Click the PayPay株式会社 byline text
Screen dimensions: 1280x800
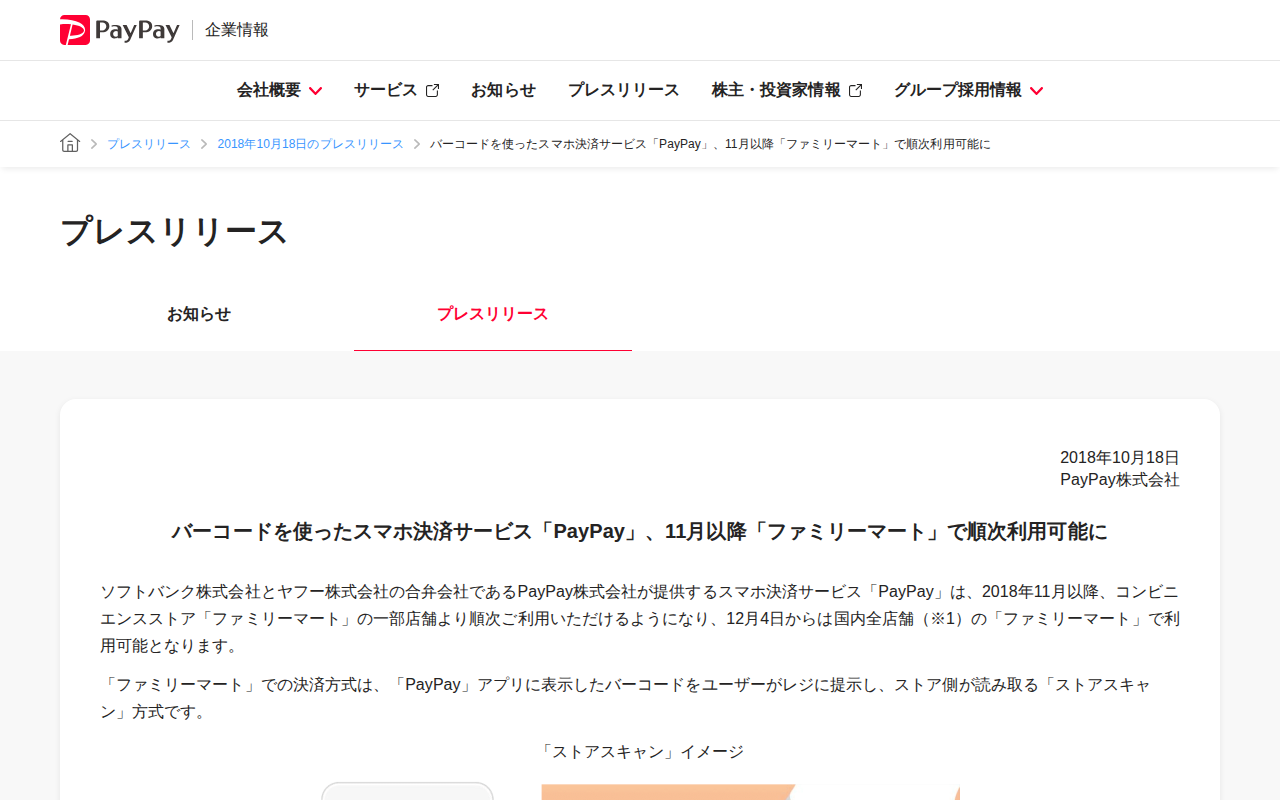tap(1120, 480)
